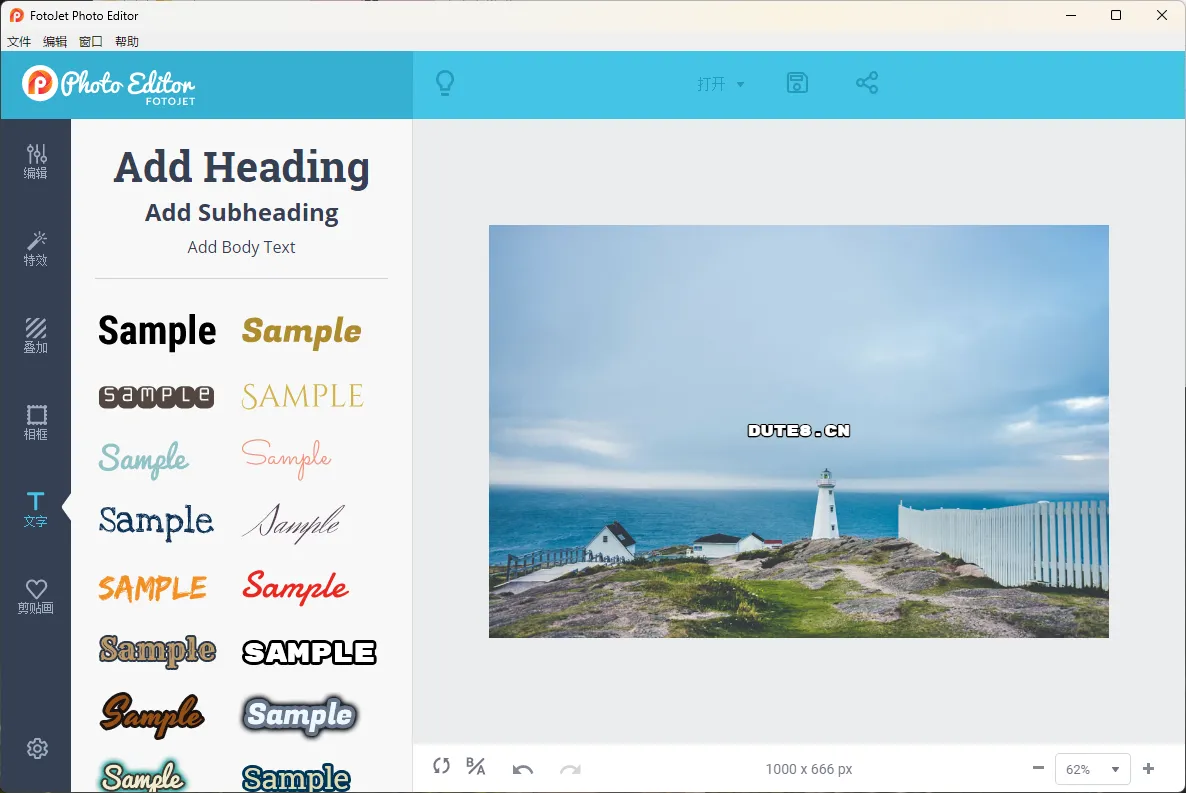Screen dimensions: 1186x793
Task: Open the 帮助 help menu
Action: (x=127, y=42)
